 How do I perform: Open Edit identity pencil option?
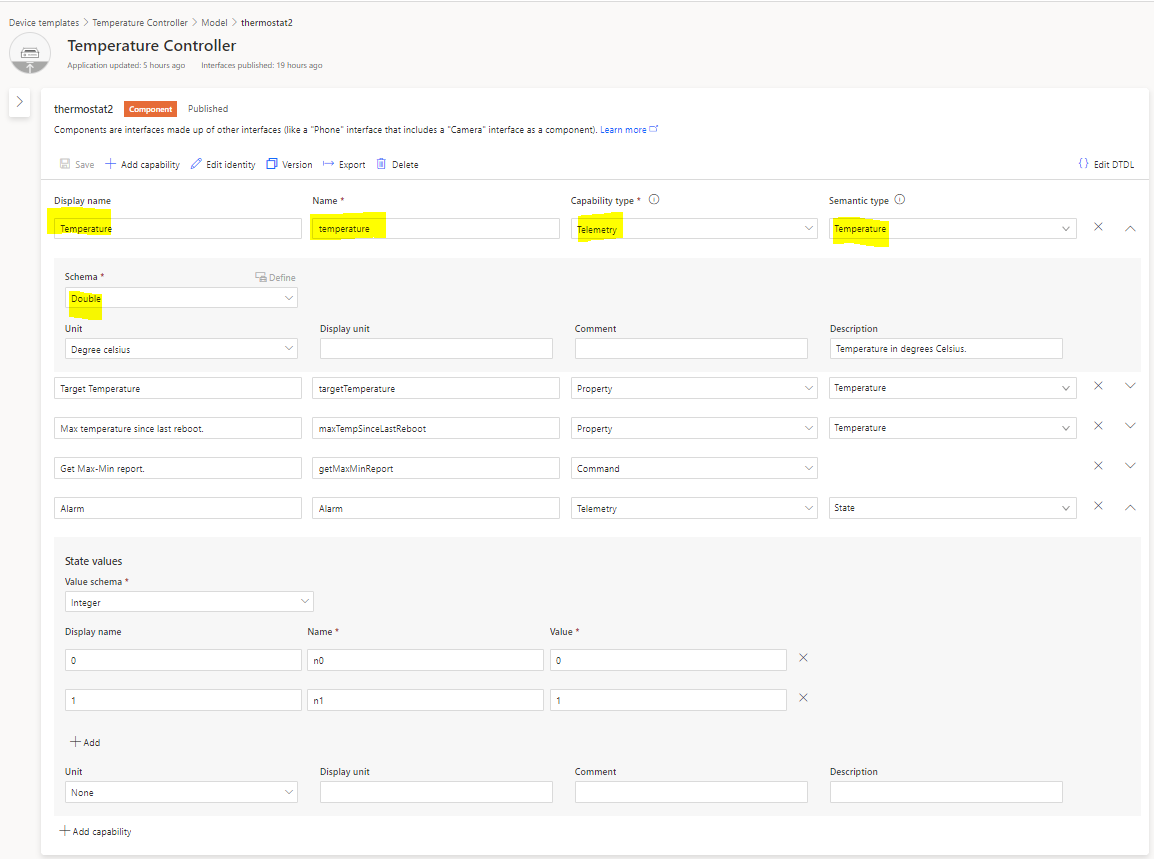pos(223,164)
